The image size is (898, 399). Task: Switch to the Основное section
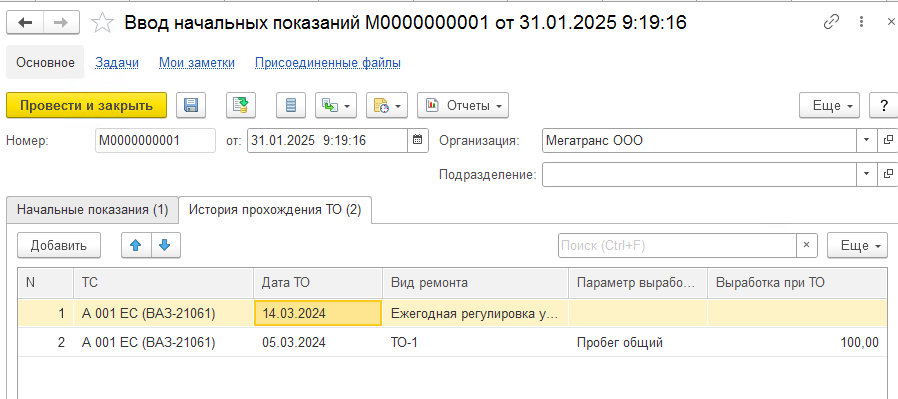pyautogui.click(x=45, y=62)
